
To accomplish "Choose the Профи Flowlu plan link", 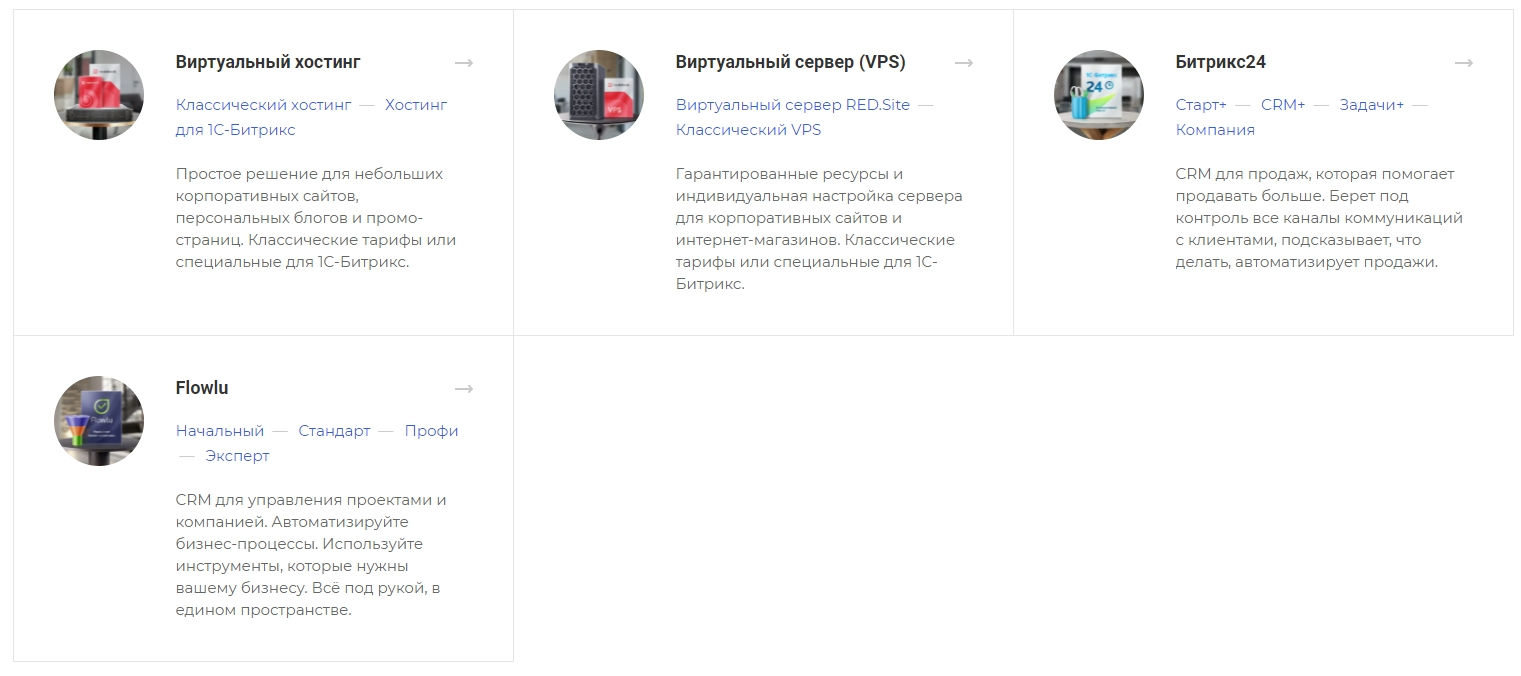I will point(432,431).
